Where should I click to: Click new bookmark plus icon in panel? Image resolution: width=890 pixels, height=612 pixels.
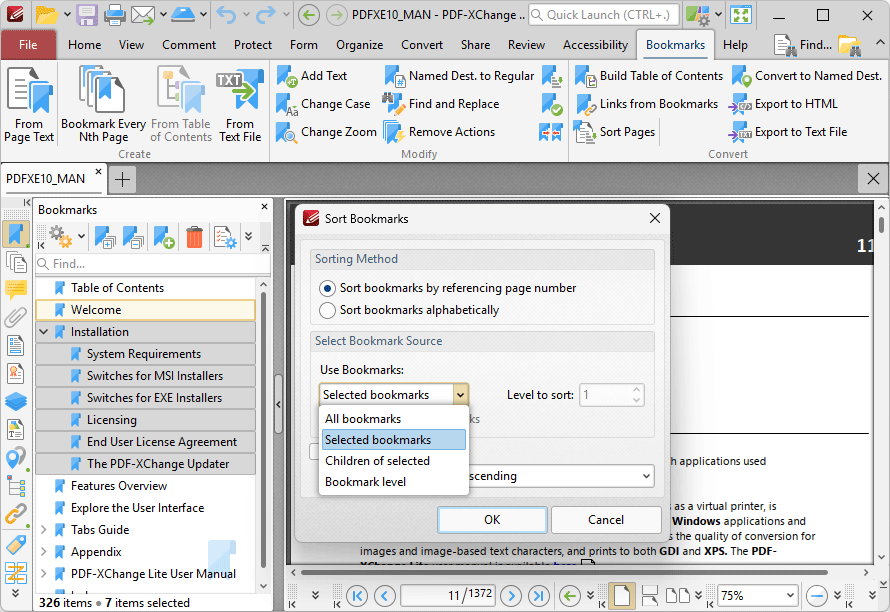[164, 237]
